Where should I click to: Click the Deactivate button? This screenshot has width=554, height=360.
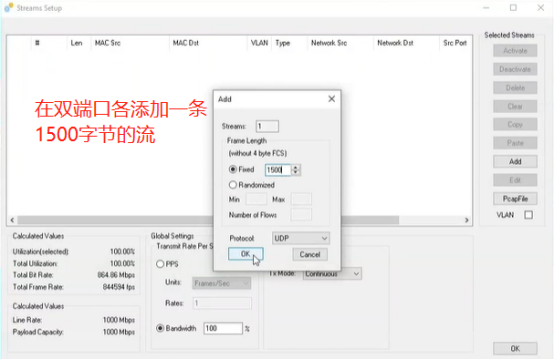click(515, 69)
